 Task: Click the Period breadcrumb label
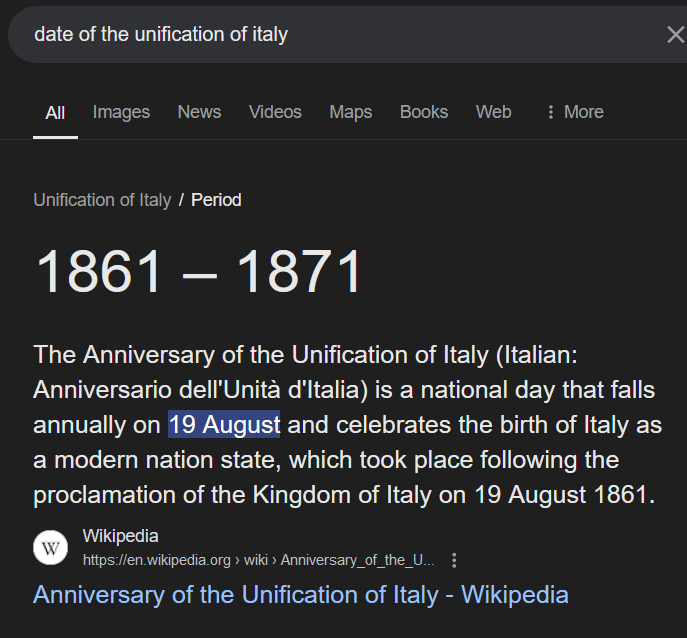click(x=216, y=200)
